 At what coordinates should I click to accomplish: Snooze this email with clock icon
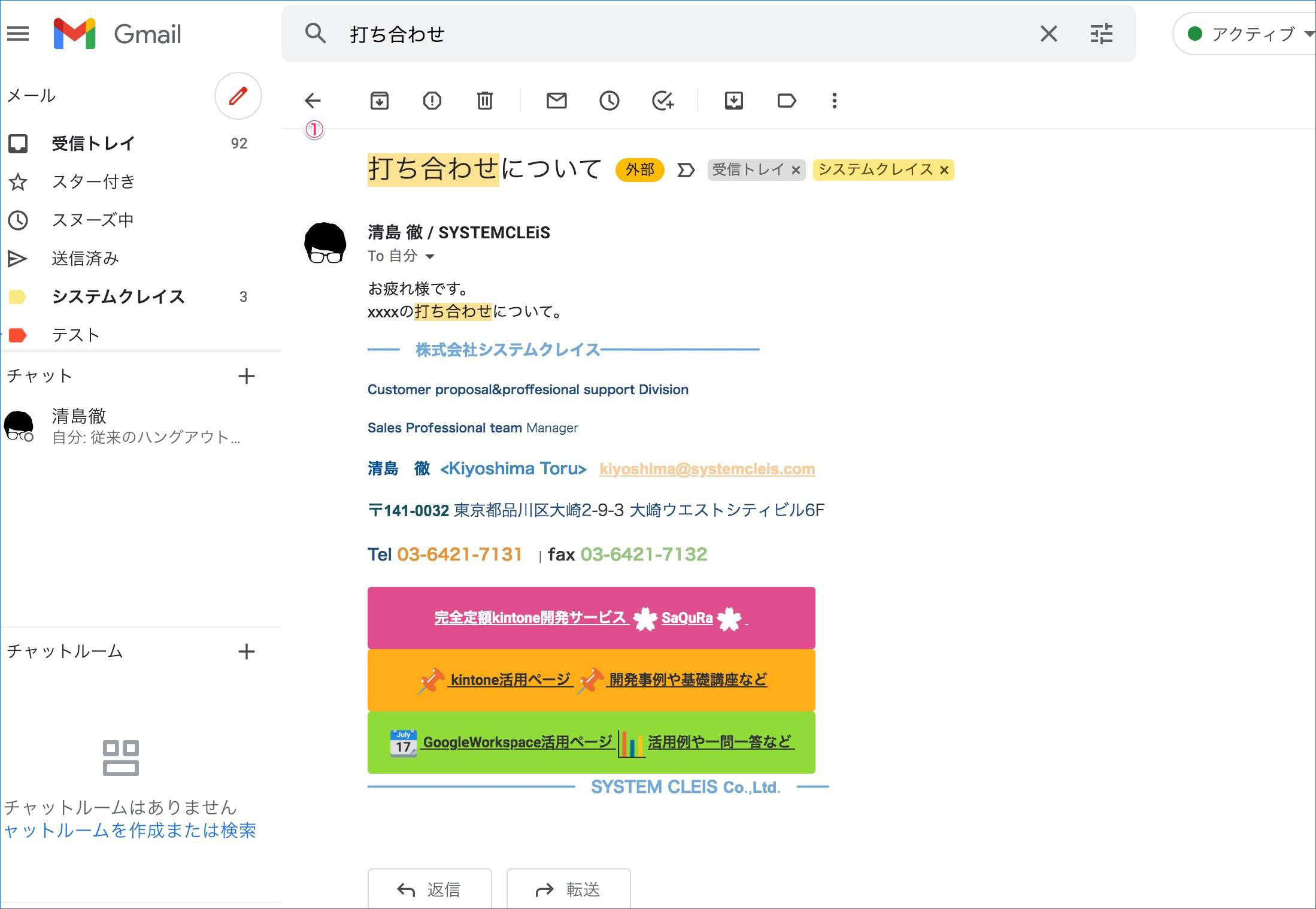click(609, 101)
